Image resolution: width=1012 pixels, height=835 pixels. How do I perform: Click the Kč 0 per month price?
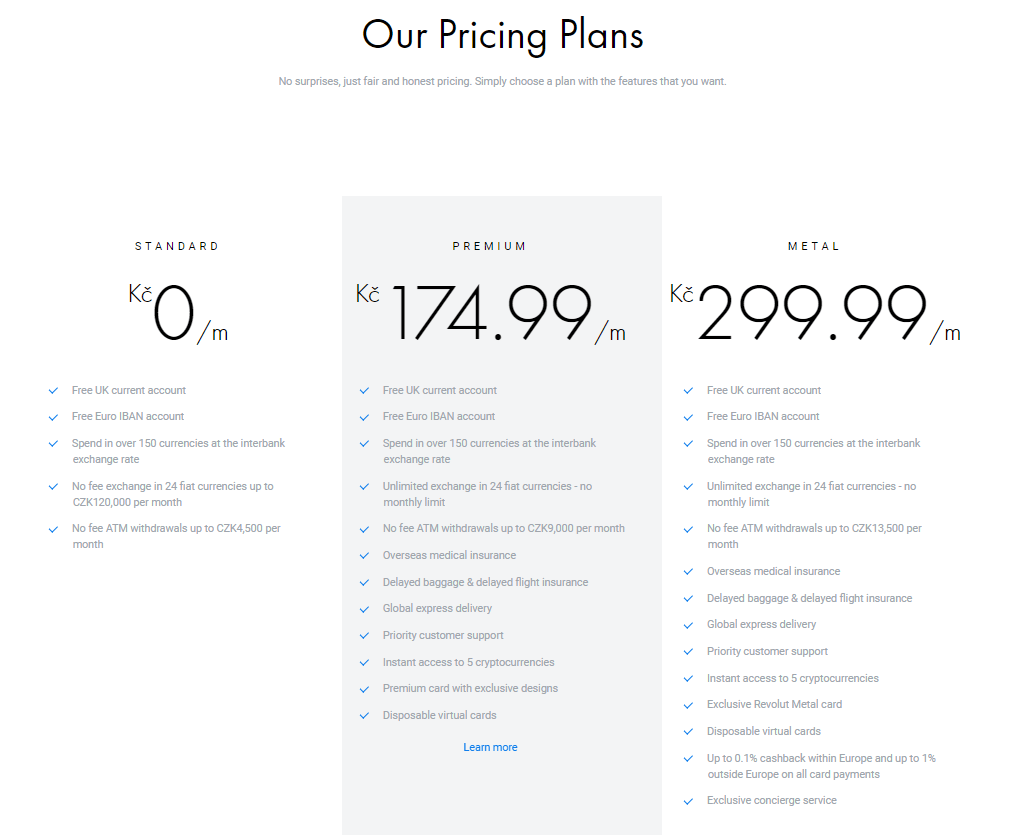point(178,313)
